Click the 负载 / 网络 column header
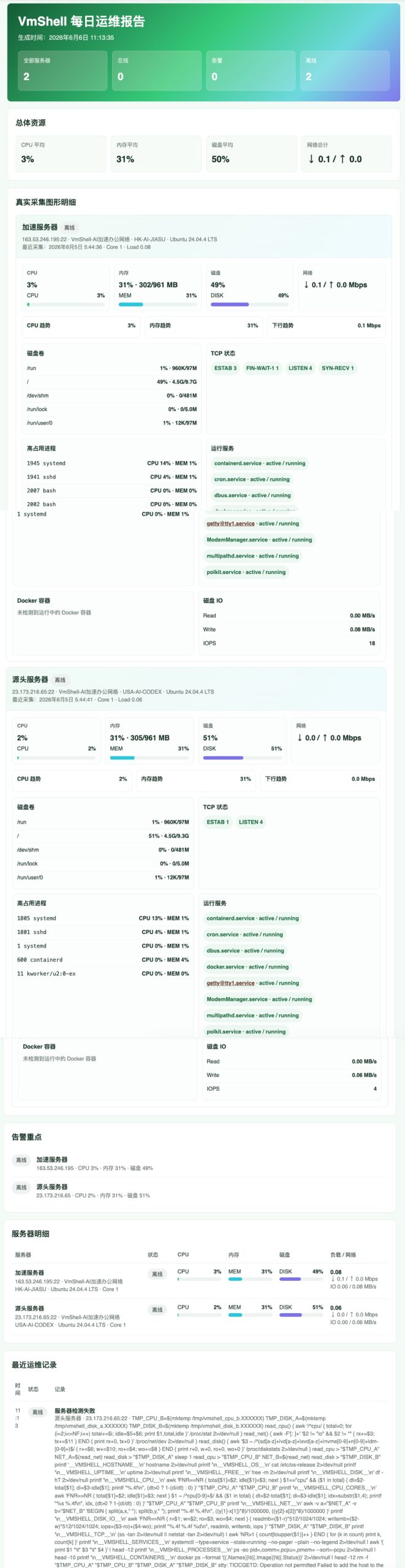This screenshot has width=405, height=1568. [x=343, y=1254]
